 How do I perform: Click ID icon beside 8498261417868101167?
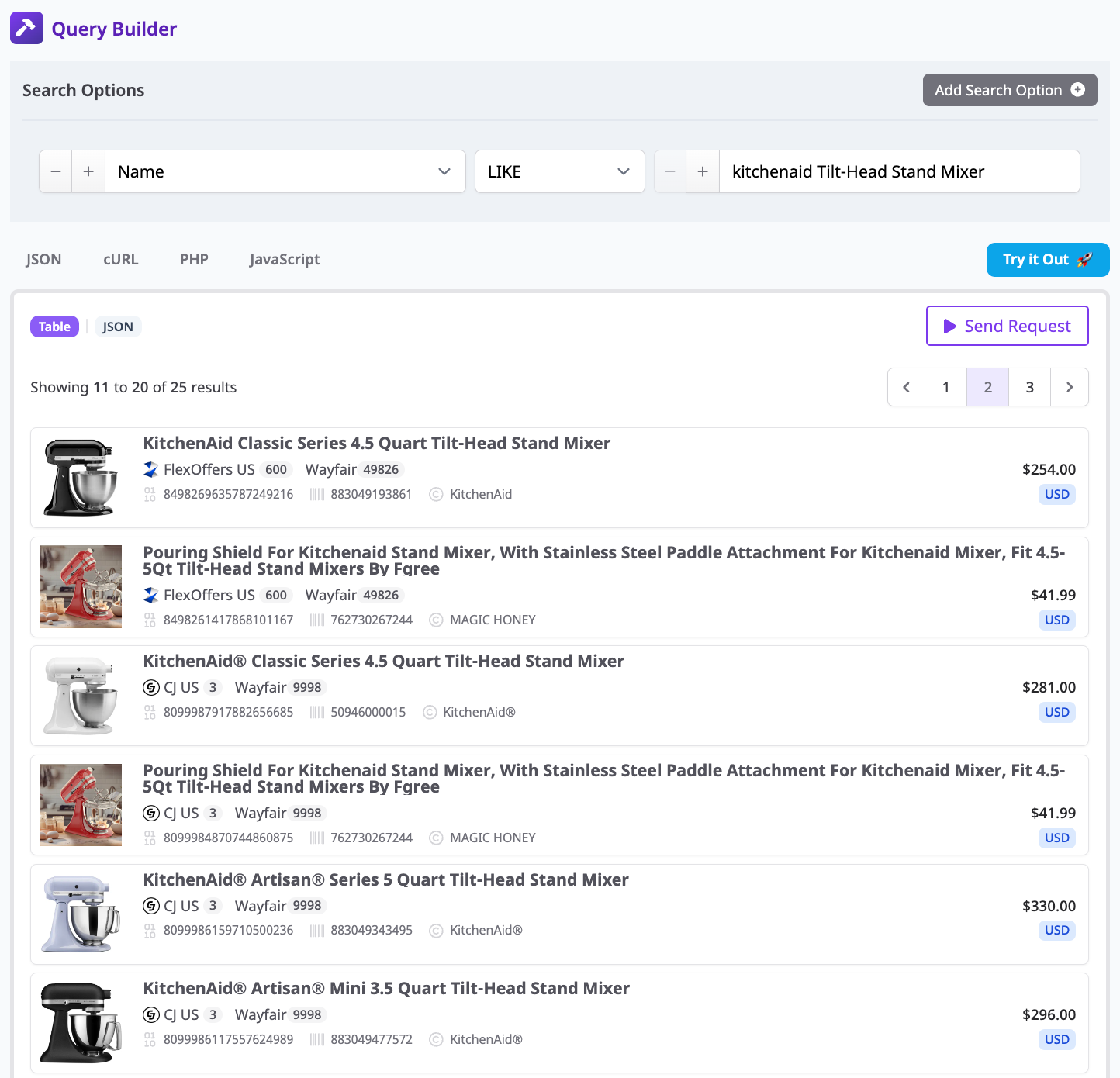(150, 620)
